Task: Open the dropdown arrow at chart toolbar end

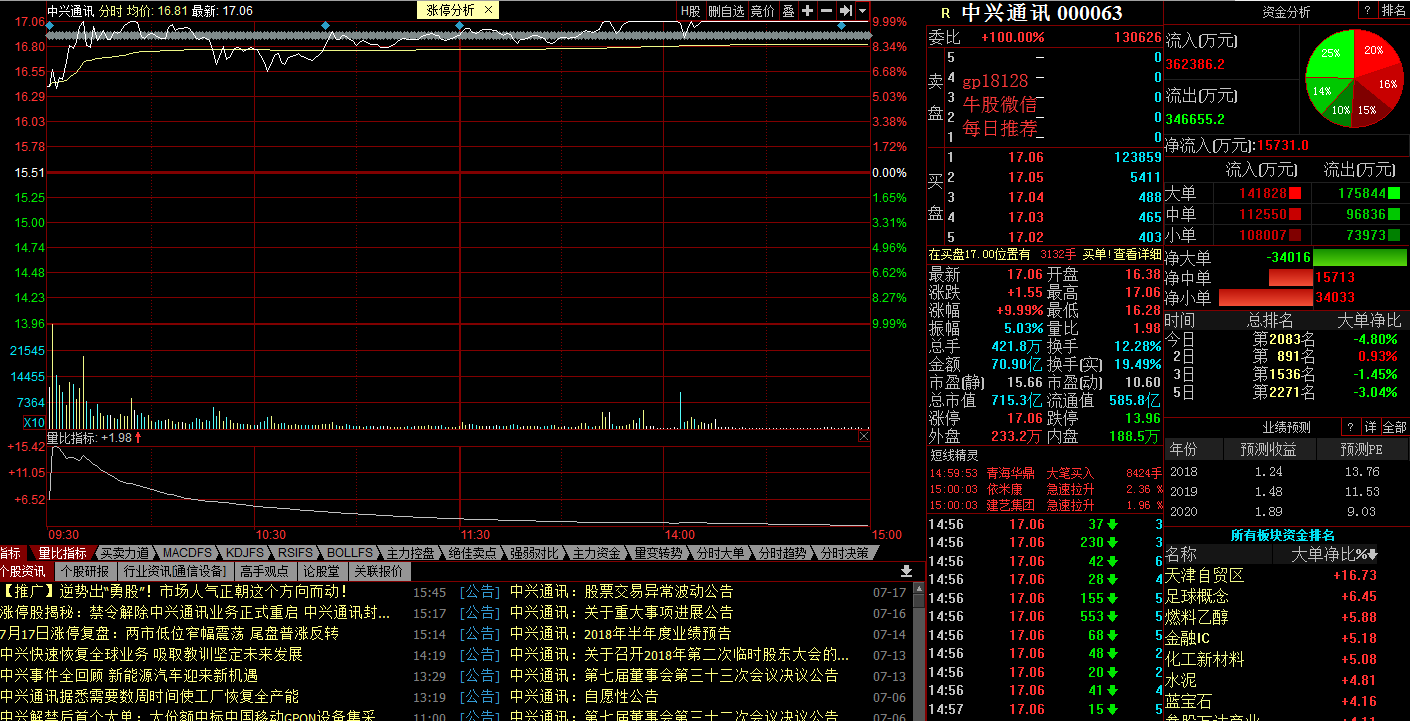Action: (x=862, y=10)
